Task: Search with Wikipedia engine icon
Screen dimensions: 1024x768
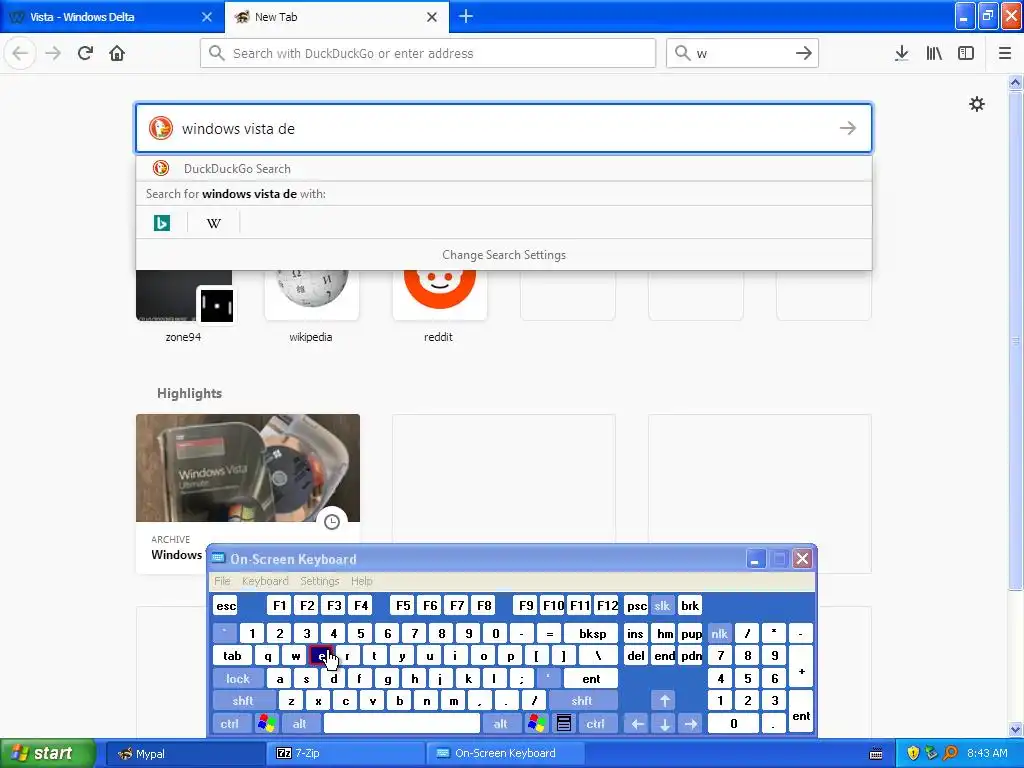Action: pos(214,223)
